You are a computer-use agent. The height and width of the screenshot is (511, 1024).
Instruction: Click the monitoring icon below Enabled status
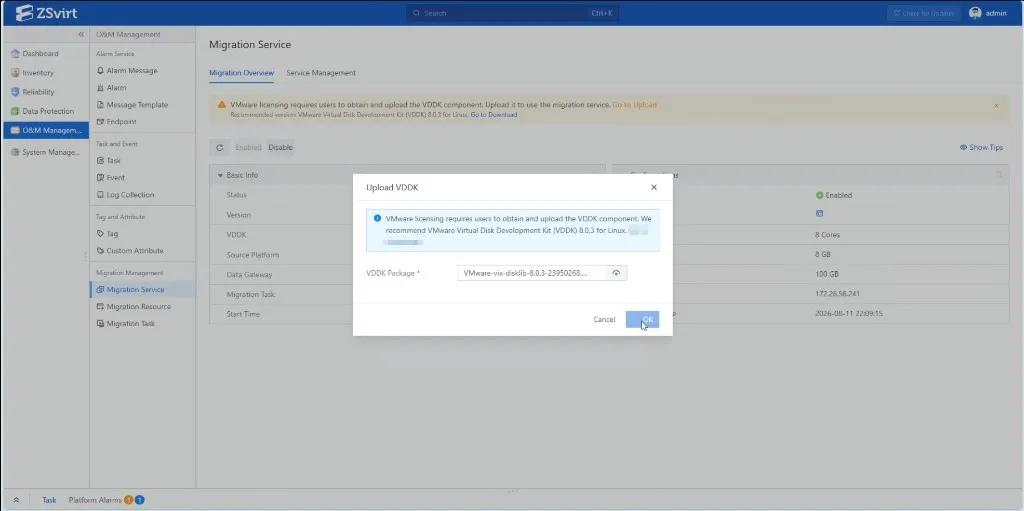pos(820,214)
